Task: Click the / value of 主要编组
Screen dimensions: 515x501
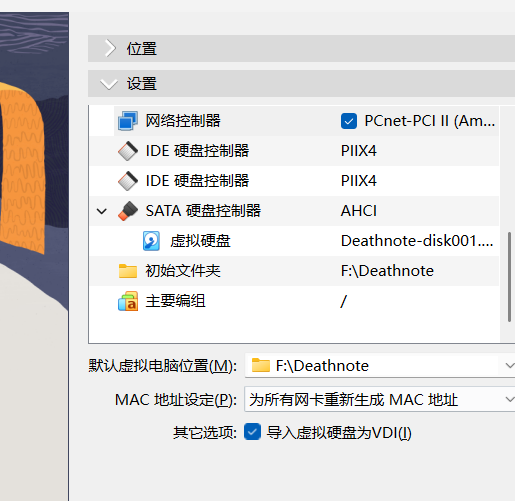Action: pos(344,301)
